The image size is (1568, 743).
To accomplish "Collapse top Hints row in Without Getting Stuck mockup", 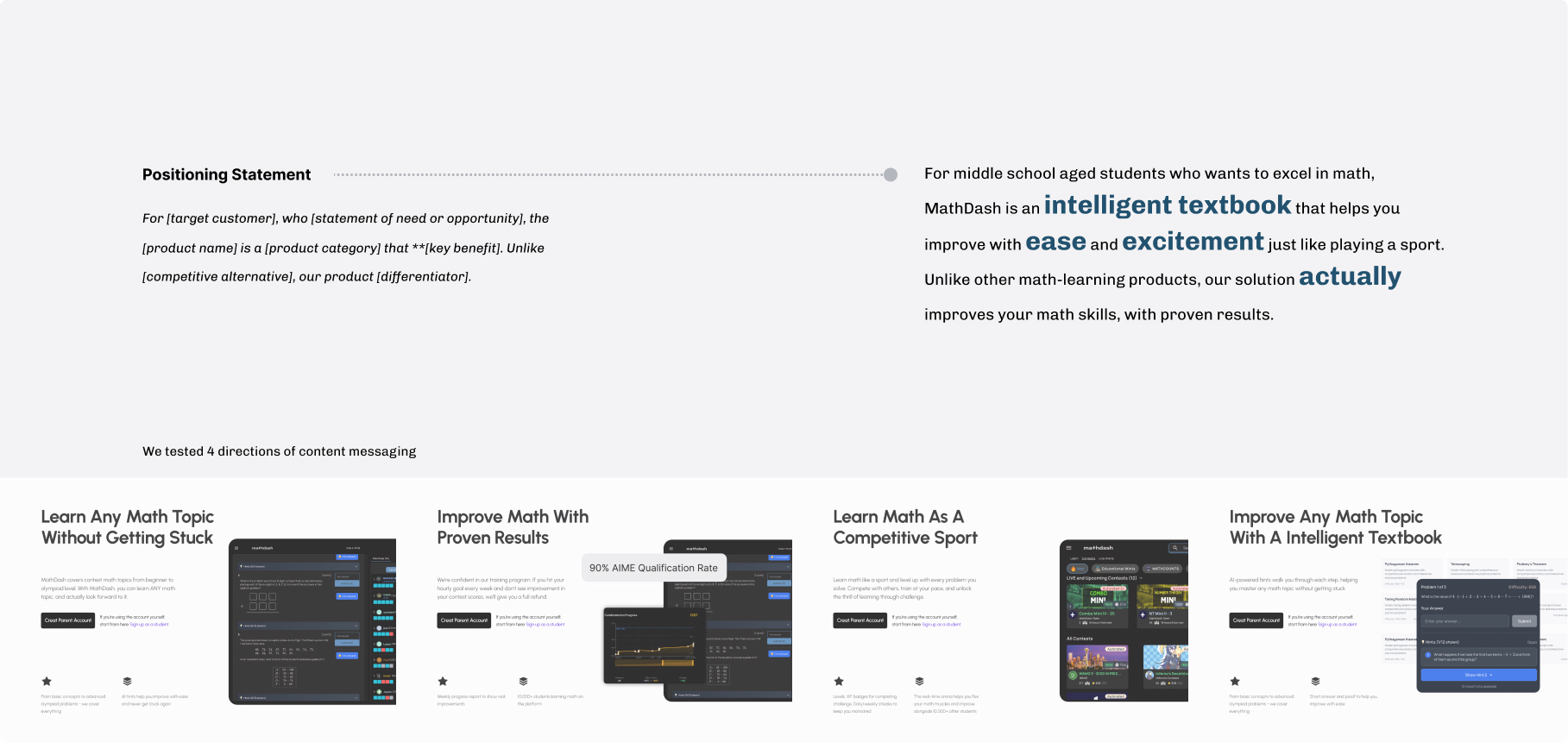I will [299, 566].
